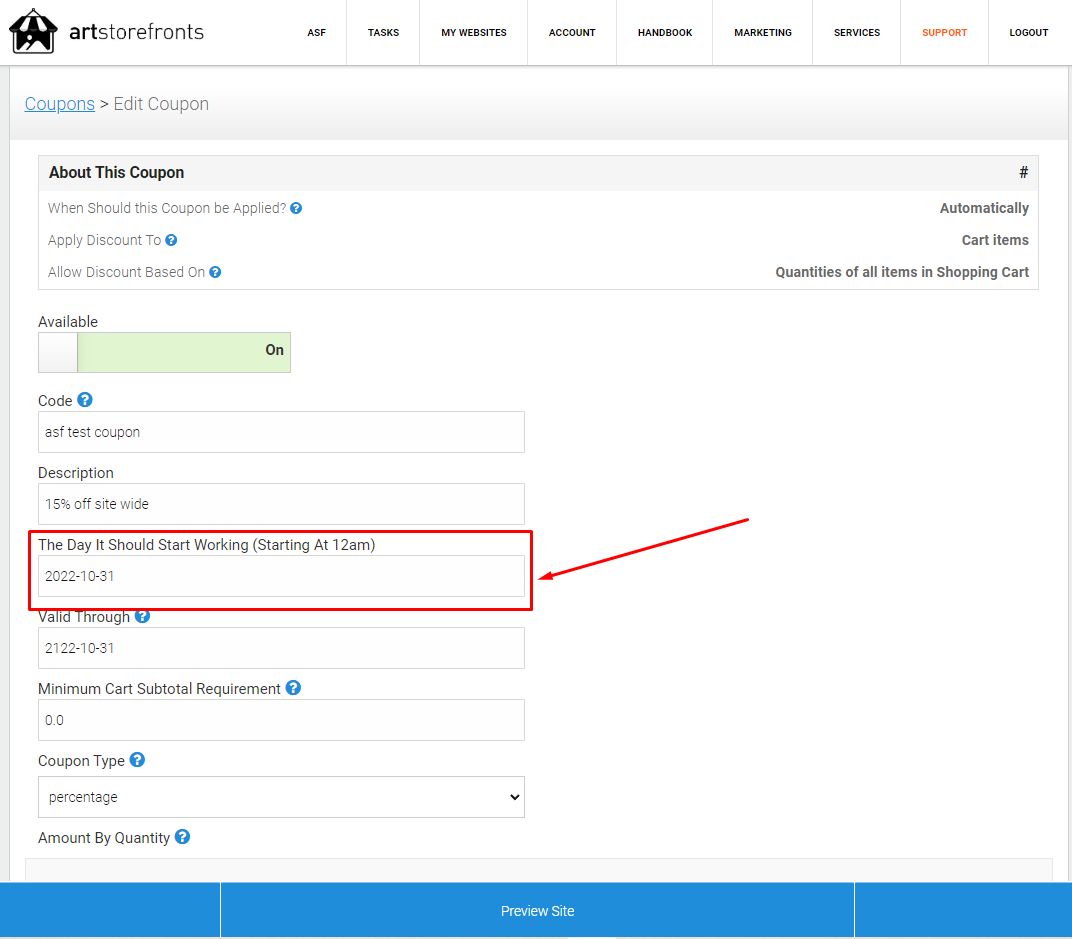Open help icon for When Should Coupon be Applied
The height and width of the screenshot is (939, 1072).
[x=296, y=208]
